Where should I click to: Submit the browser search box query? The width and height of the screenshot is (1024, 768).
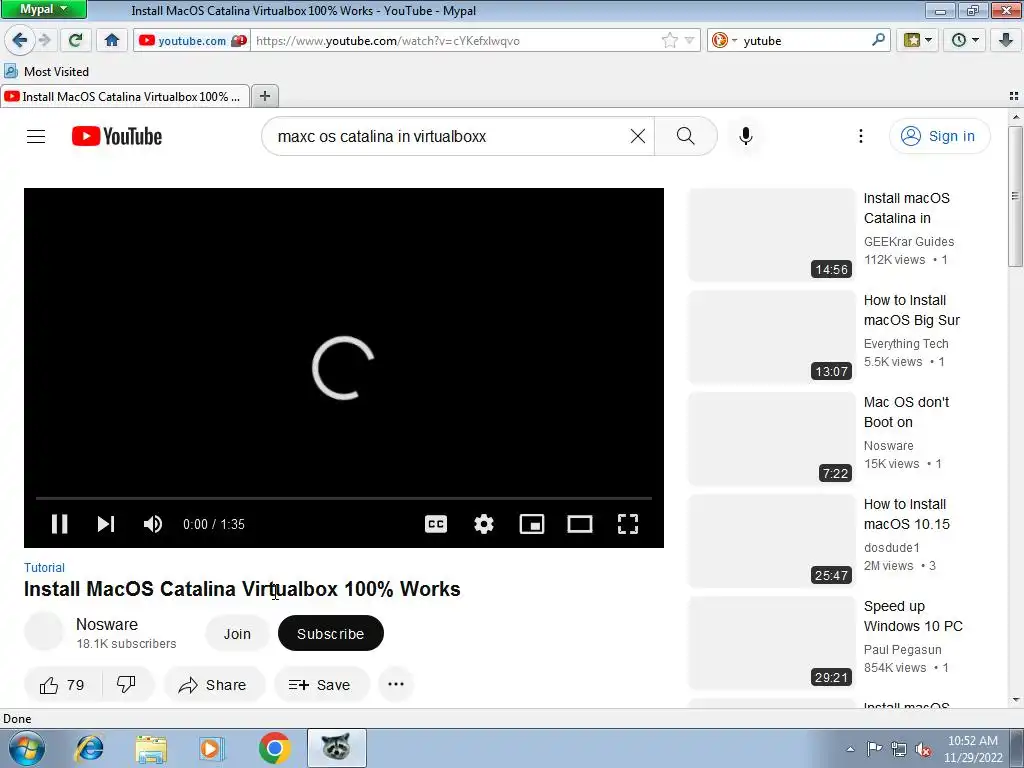878,40
